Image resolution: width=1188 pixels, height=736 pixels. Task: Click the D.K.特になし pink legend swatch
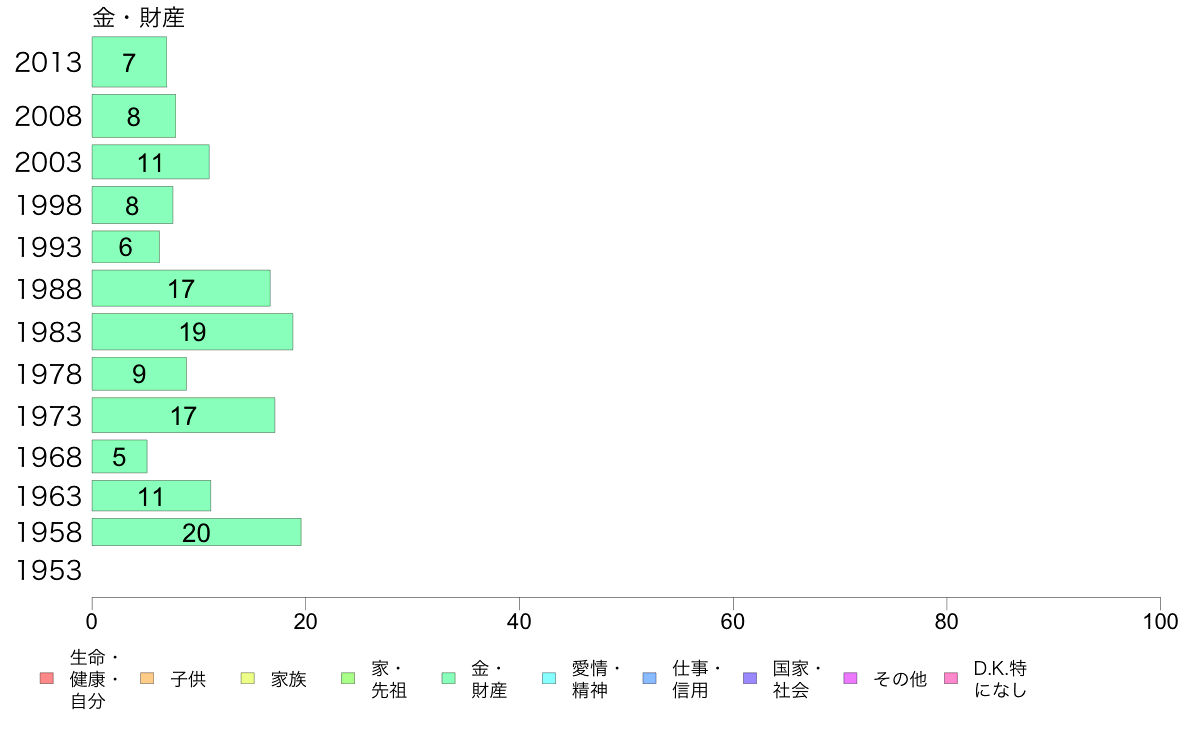click(x=951, y=678)
